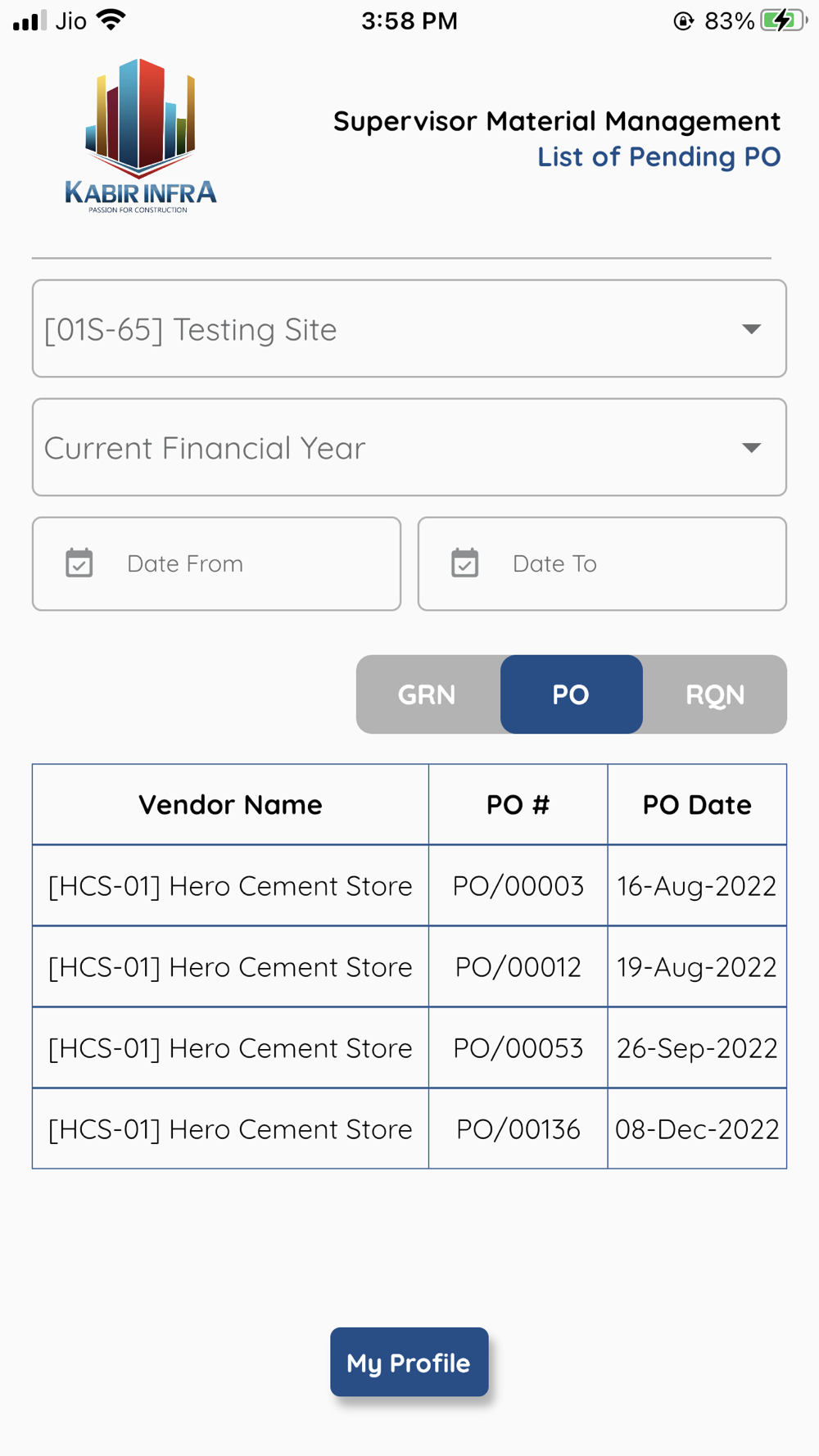Screen dimensions: 819x1456
Task: Select the row dated 26-Sep-2022
Action: pyautogui.click(x=696, y=1048)
